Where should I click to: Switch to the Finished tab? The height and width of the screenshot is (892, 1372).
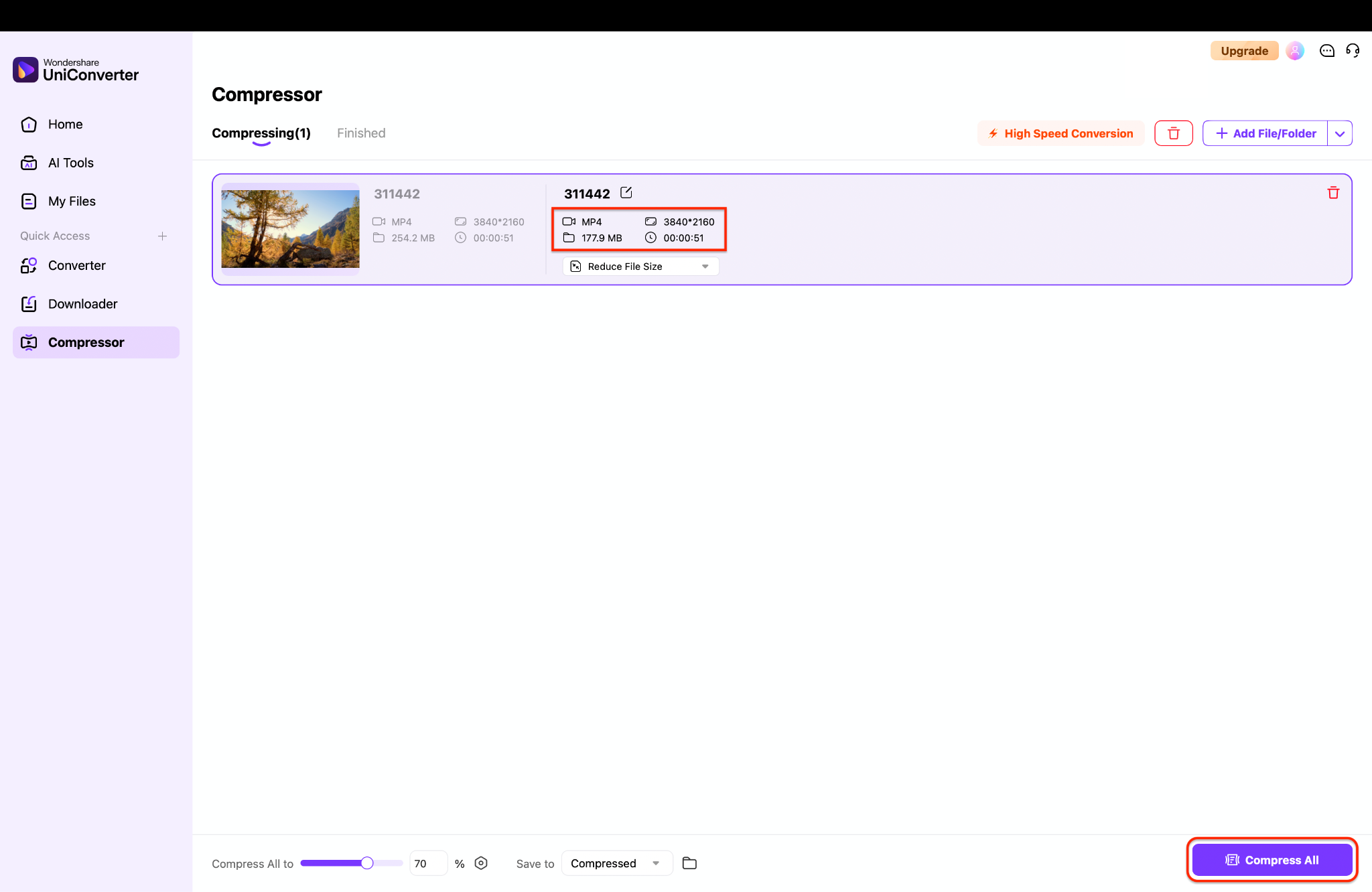point(361,133)
